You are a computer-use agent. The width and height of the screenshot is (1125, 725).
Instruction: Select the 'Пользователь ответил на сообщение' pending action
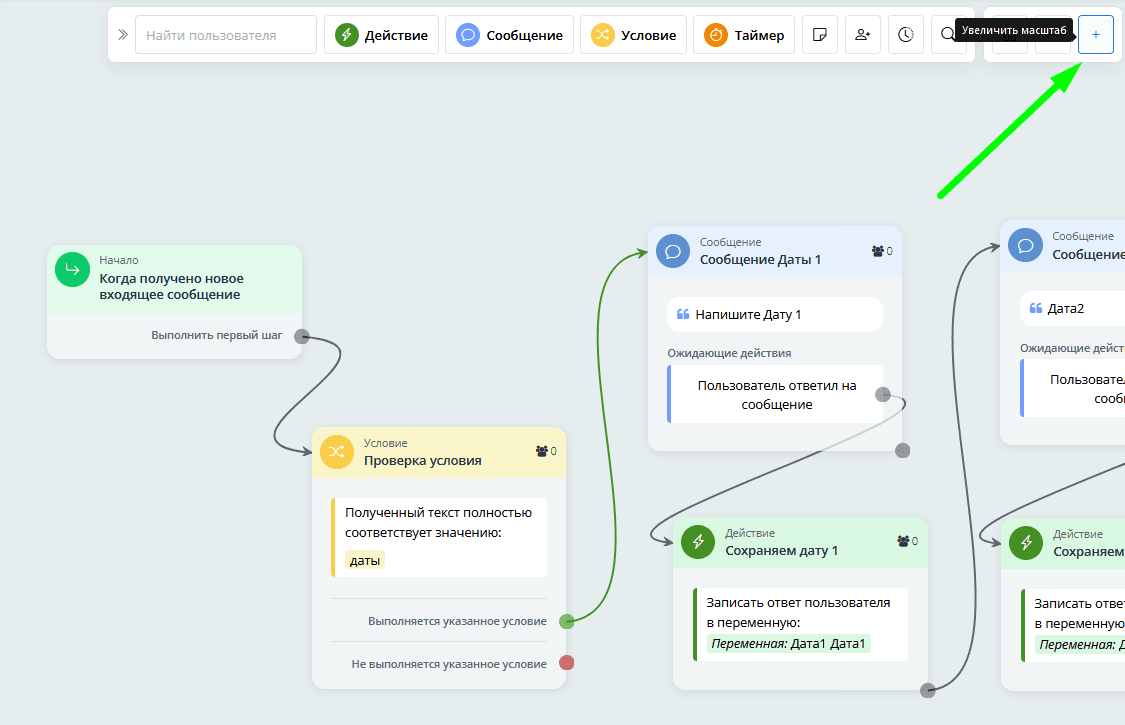coord(776,395)
